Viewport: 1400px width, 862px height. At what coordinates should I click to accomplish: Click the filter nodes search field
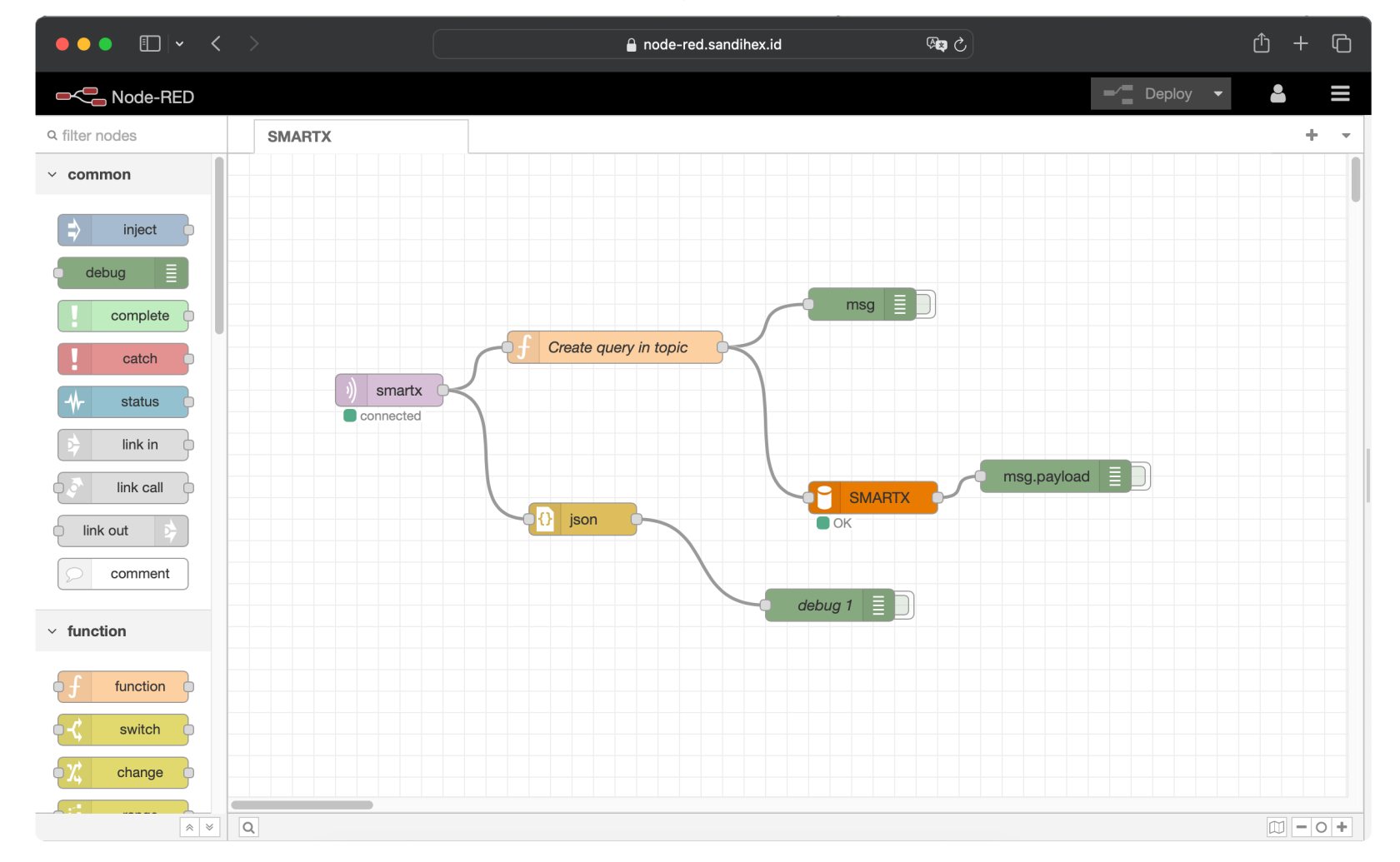point(132,136)
